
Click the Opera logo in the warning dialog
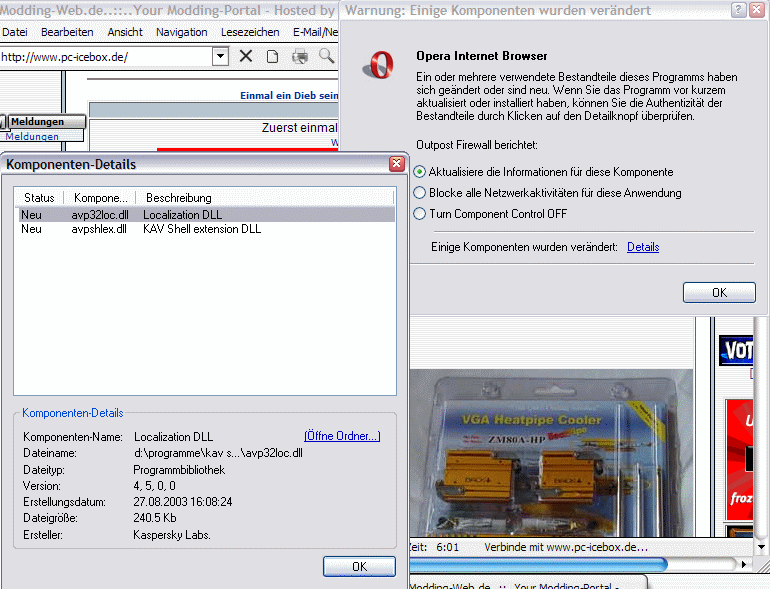(379, 64)
